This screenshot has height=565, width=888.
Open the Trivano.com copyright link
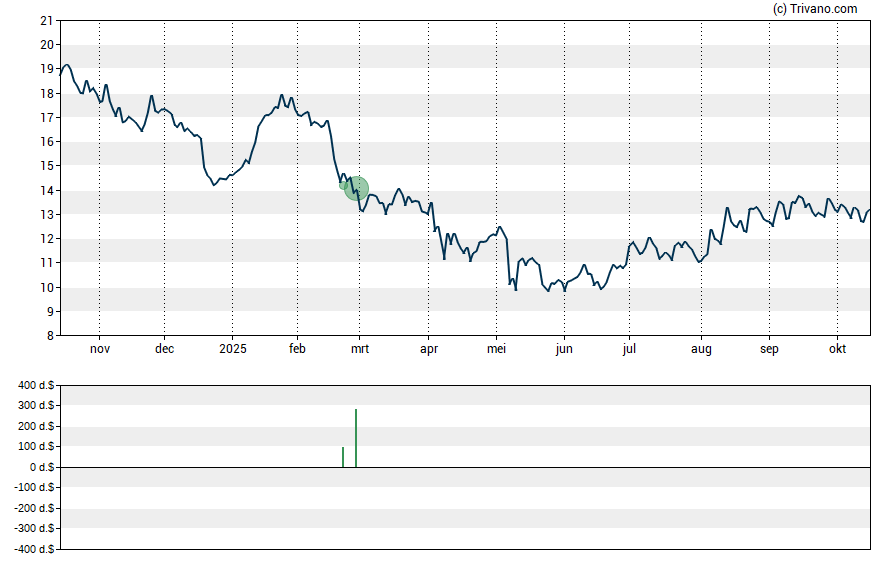point(815,9)
